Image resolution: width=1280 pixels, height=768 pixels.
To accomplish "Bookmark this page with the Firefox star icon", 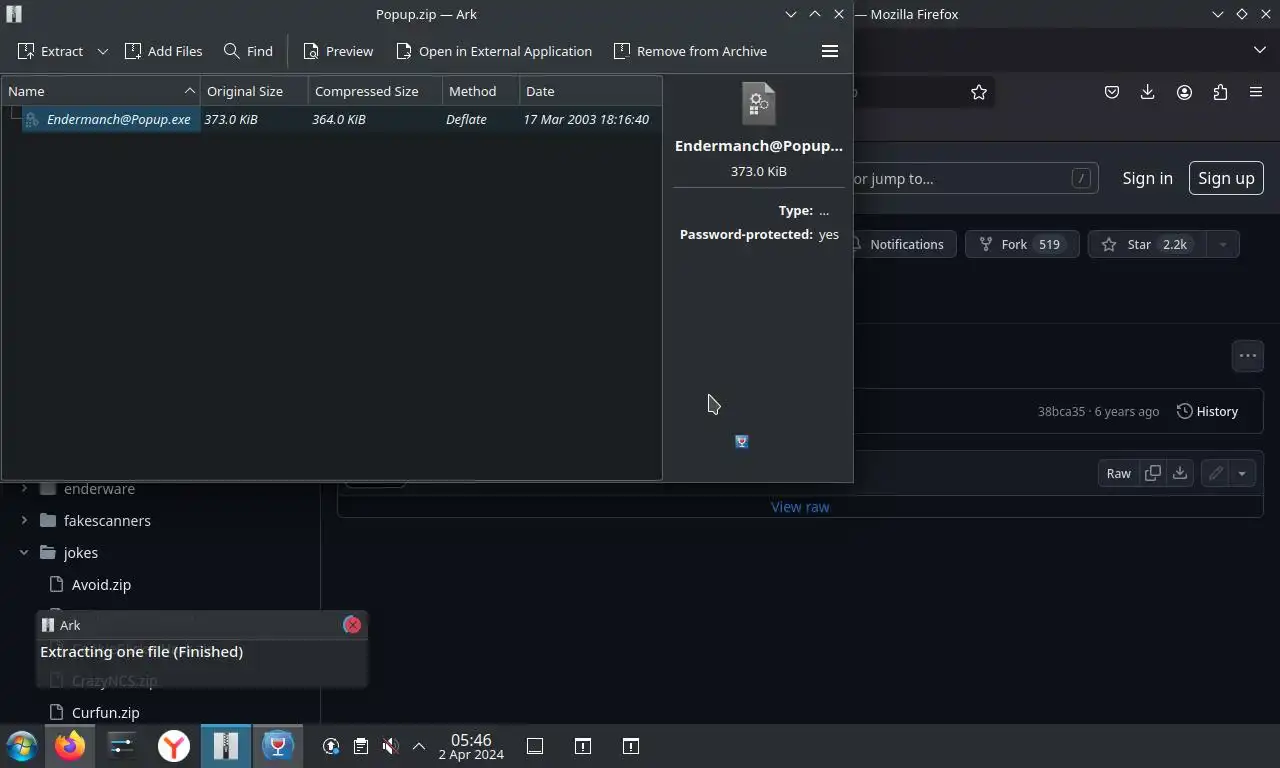I will [979, 92].
